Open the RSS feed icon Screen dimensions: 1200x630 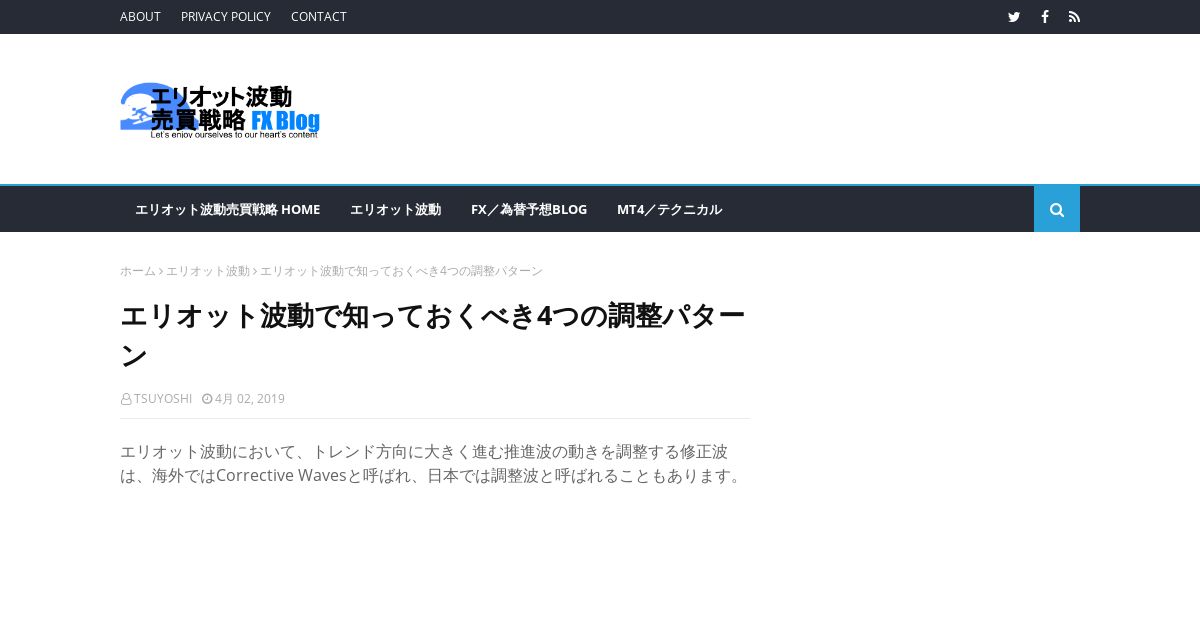(1074, 17)
